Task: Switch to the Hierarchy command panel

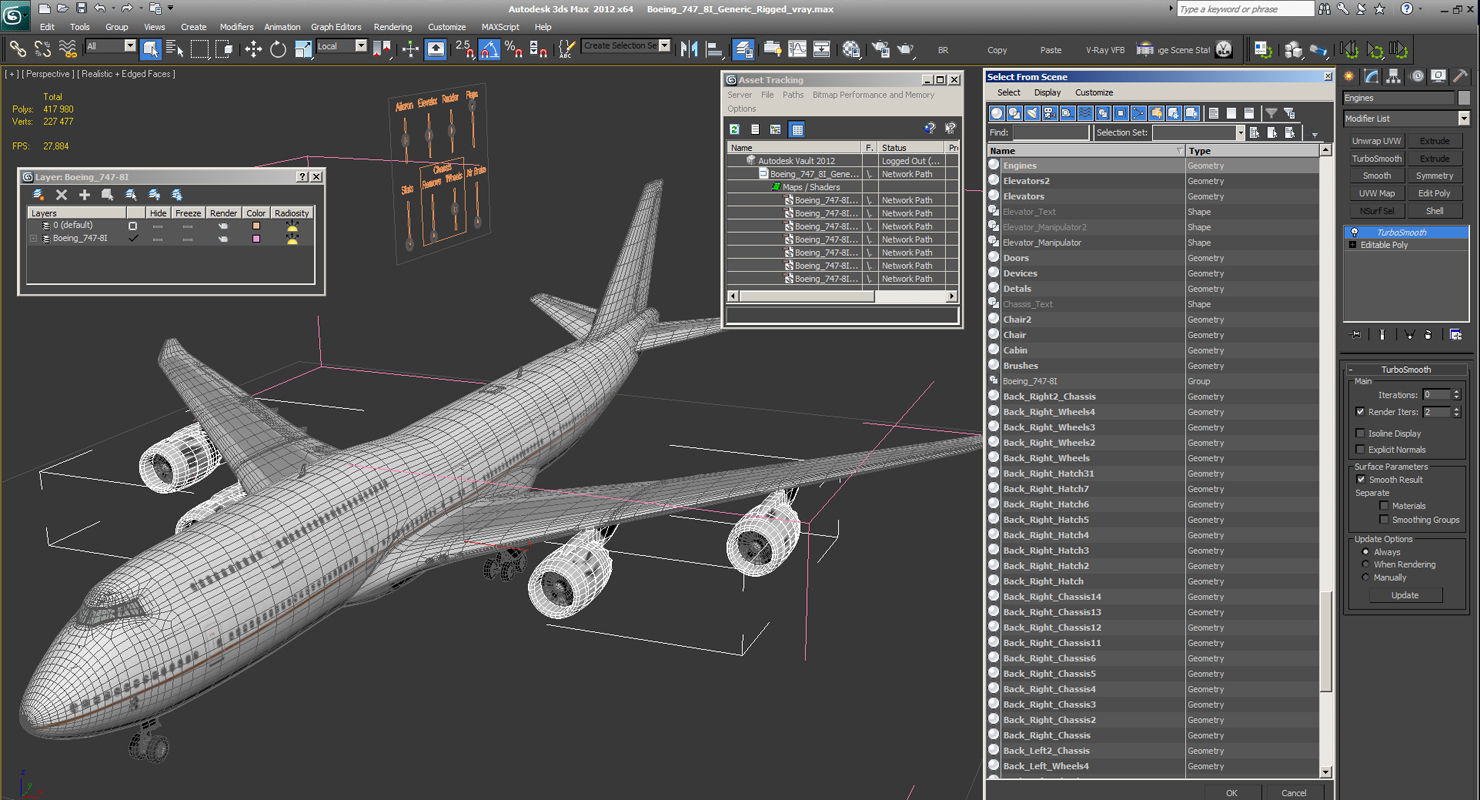Action: coord(1393,76)
